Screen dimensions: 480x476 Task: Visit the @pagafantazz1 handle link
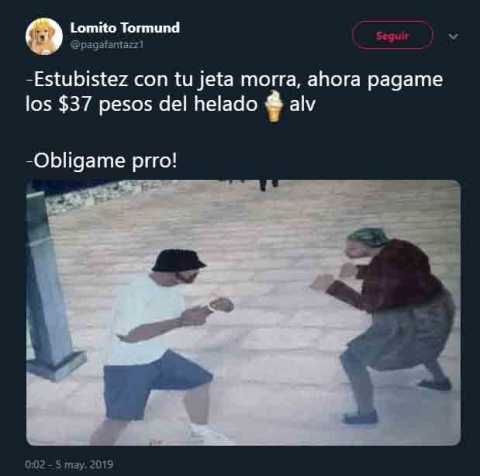[107, 45]
